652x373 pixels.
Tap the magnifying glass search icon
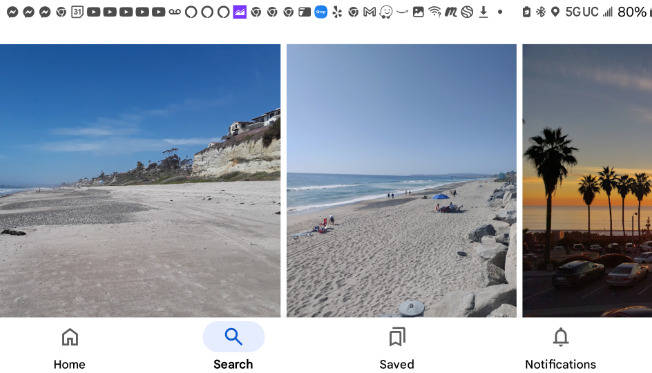click(233, 337)
